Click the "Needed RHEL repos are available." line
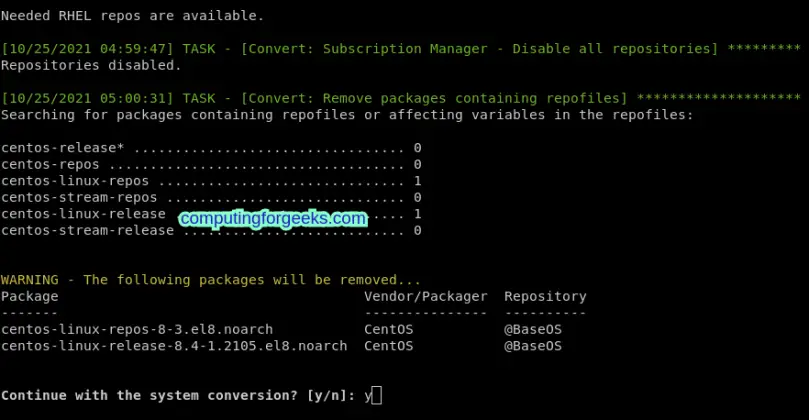Image resolution: width=809 pixels, height=420 pixels. (133, 16)
